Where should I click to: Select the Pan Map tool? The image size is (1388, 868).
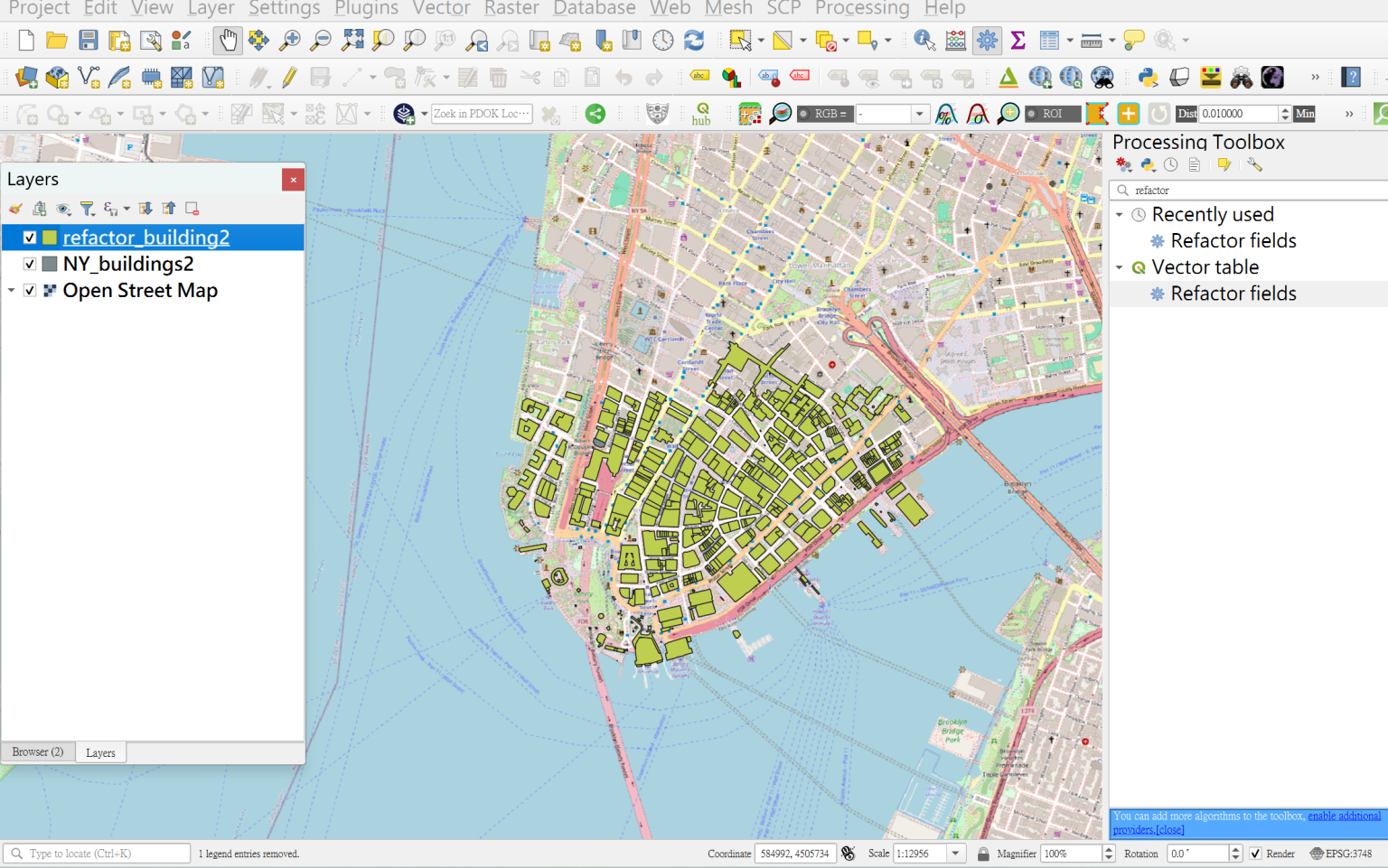click(227, 40)
